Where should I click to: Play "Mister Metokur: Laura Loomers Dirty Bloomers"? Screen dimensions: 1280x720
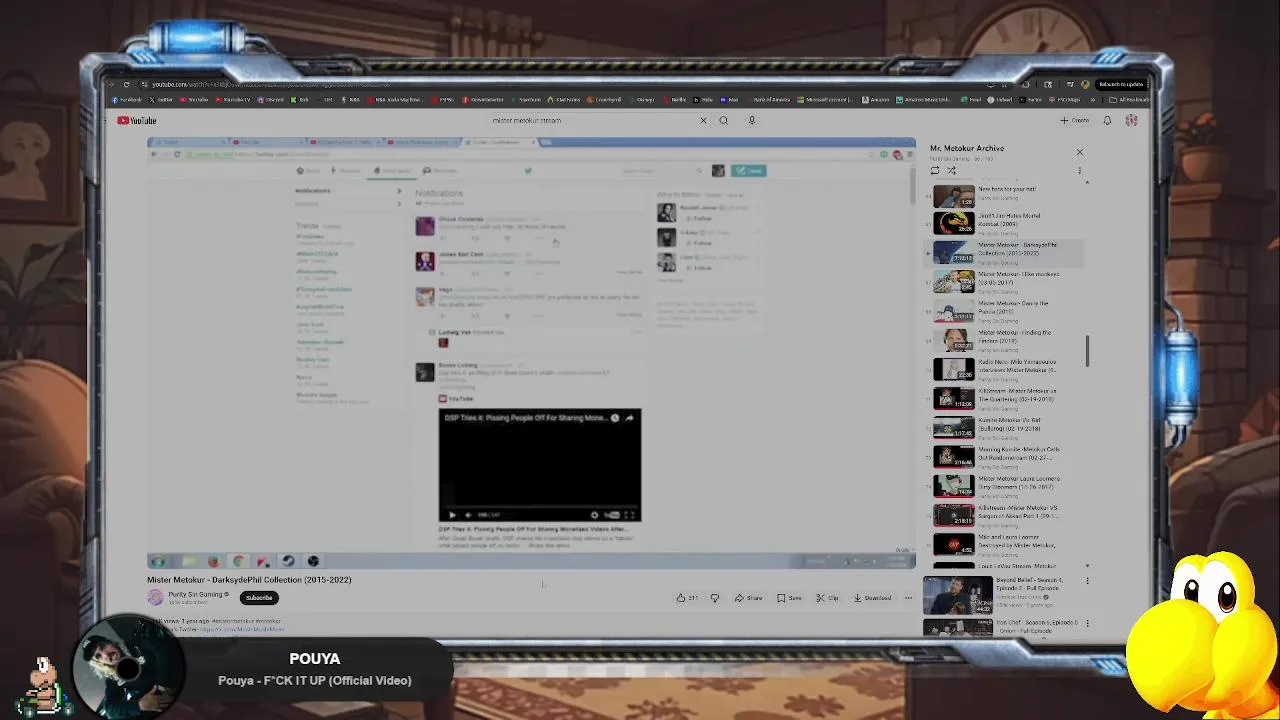(x=1004, y=486)
